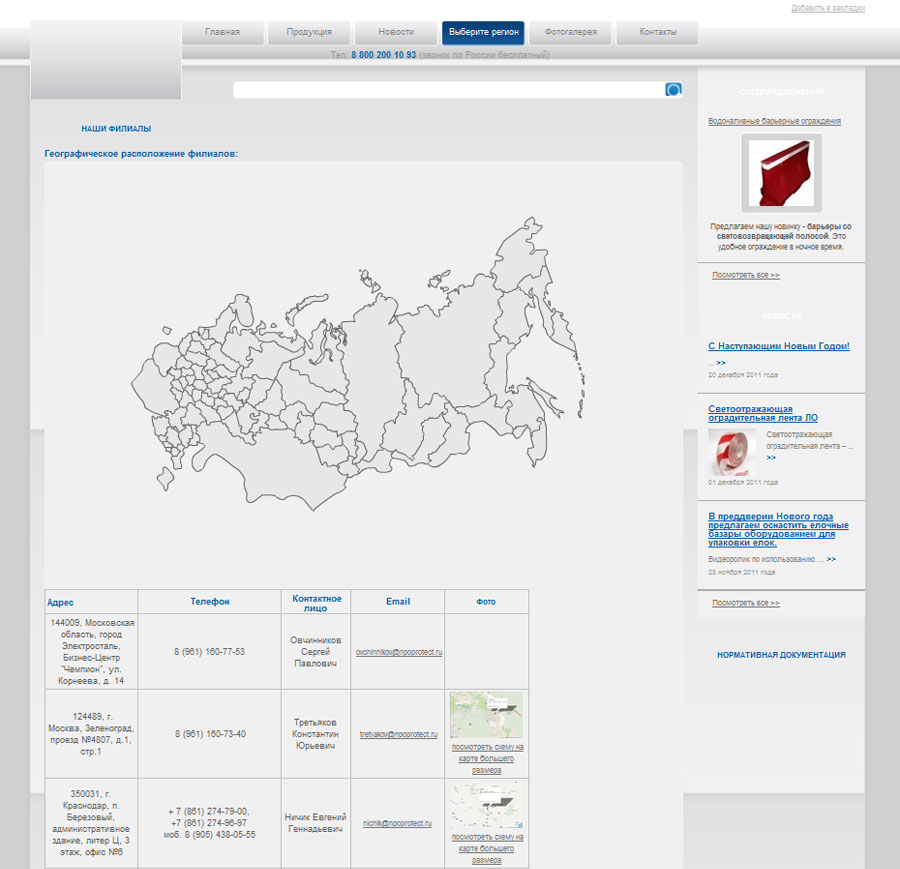Open the Продукция menu tab
Image resolution: width=900 pixels, height=869 pixels.
309,32
